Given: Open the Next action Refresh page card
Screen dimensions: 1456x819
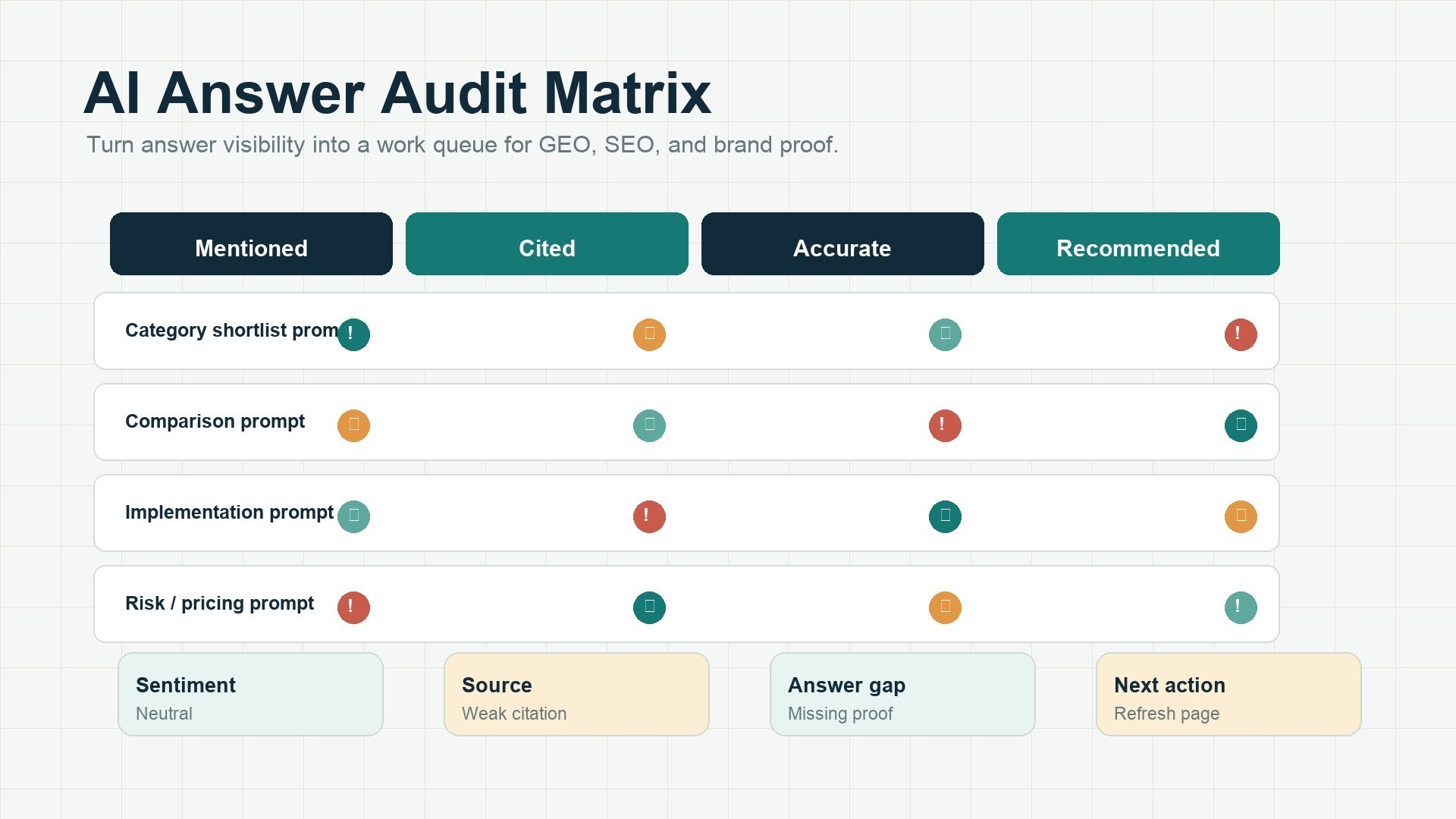Looking at the screenshot, I should pyautogui.click(x=1228, y=694).
